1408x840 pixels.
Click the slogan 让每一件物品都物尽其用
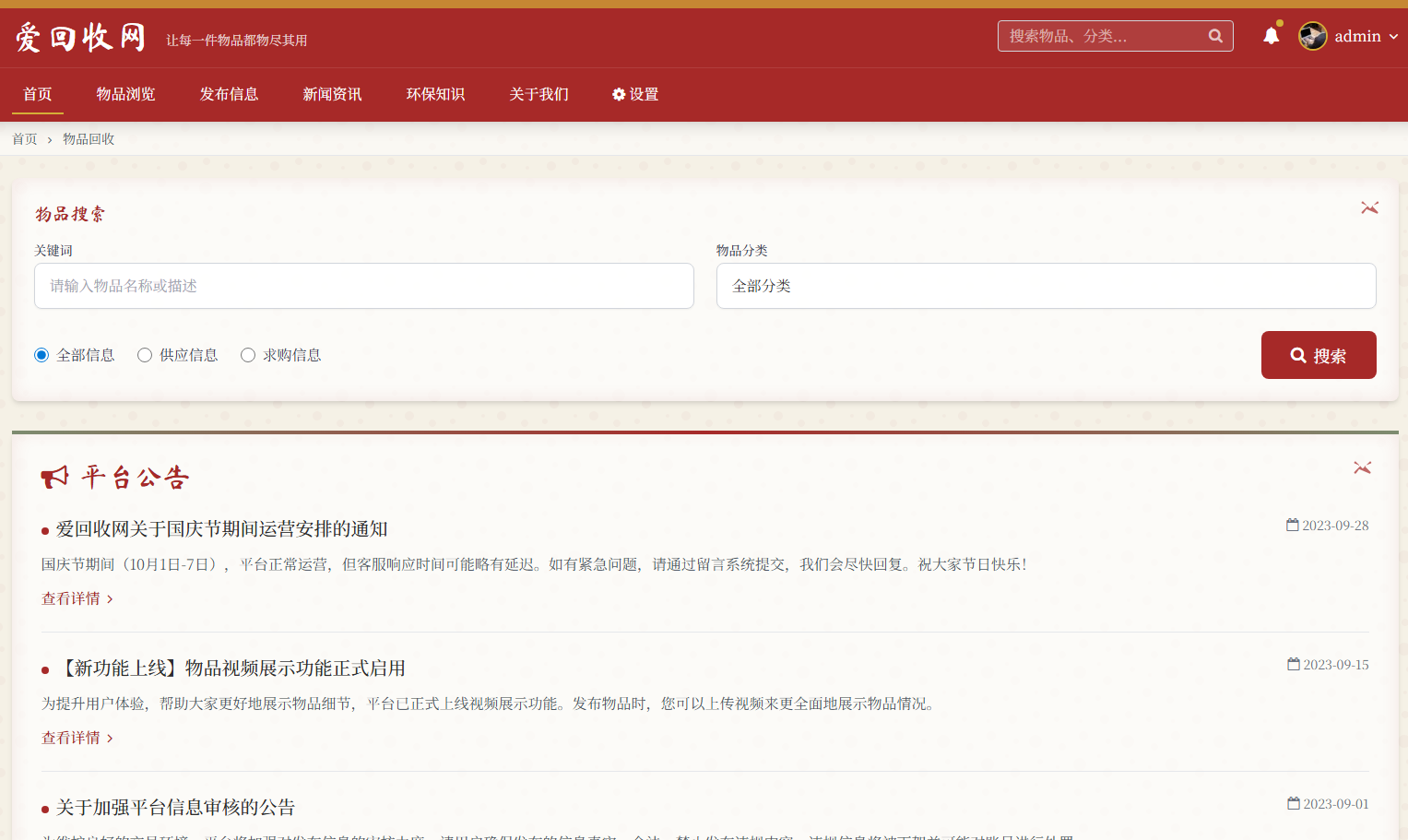point(237,41)
